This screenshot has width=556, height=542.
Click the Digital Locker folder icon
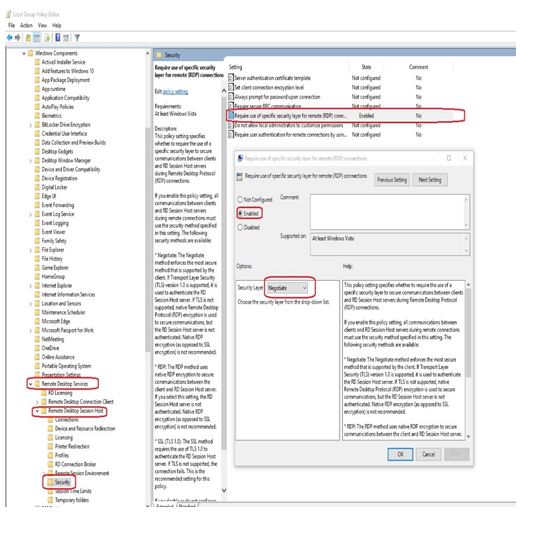click(x=37, y=187)
